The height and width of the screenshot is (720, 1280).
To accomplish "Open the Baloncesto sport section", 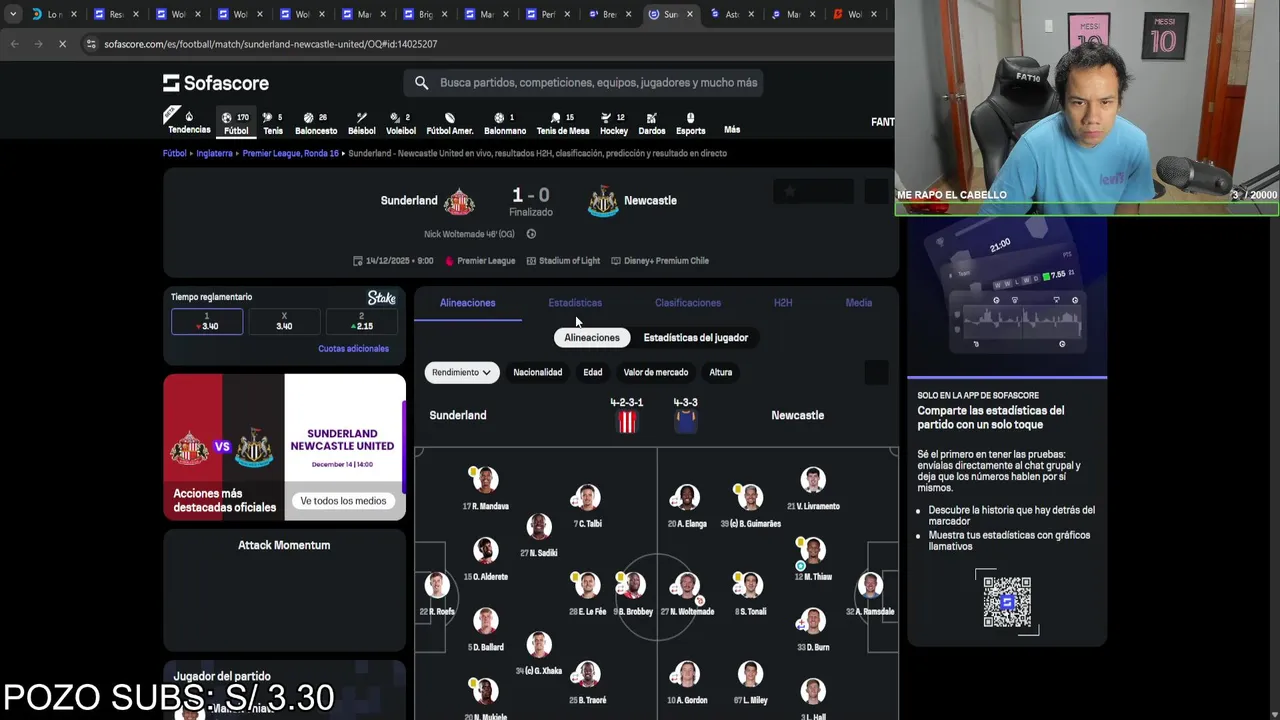I will coord(316,123).
